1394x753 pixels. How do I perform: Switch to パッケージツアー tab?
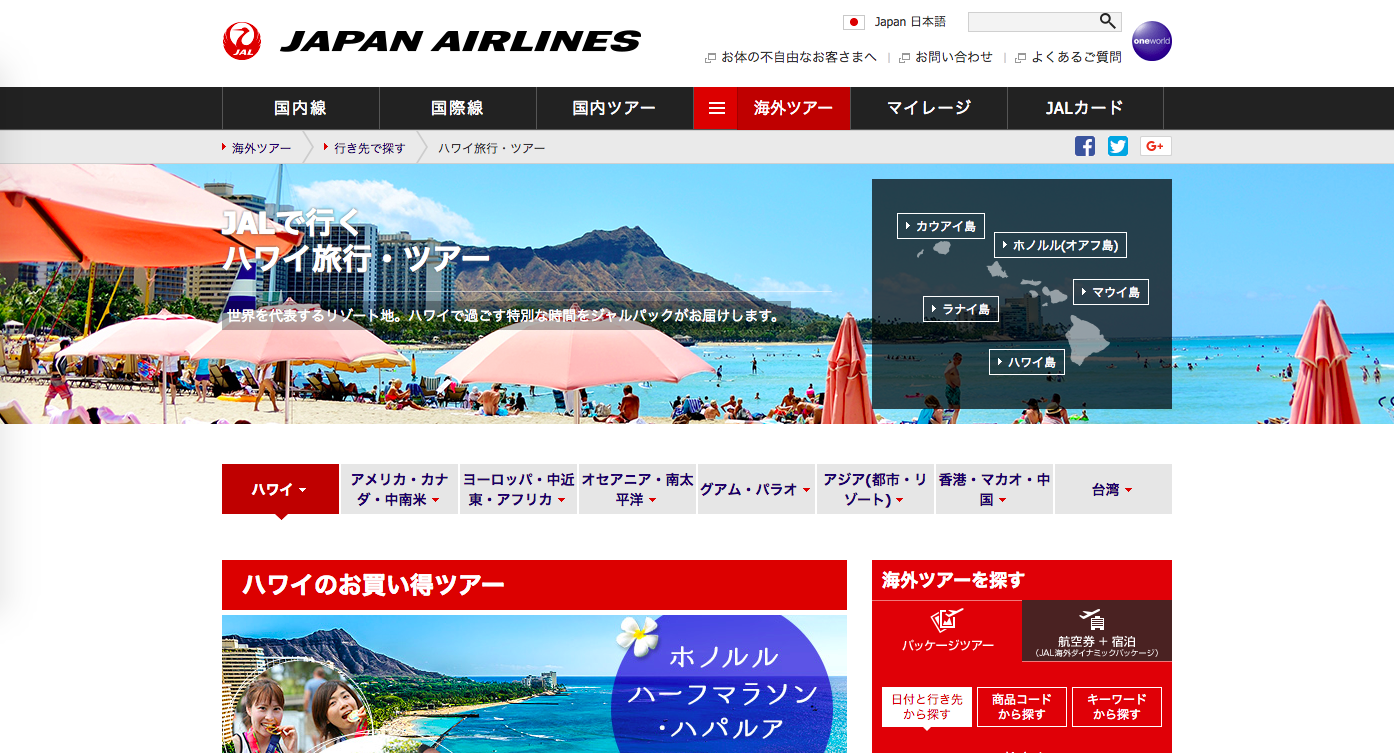(947, 630)
